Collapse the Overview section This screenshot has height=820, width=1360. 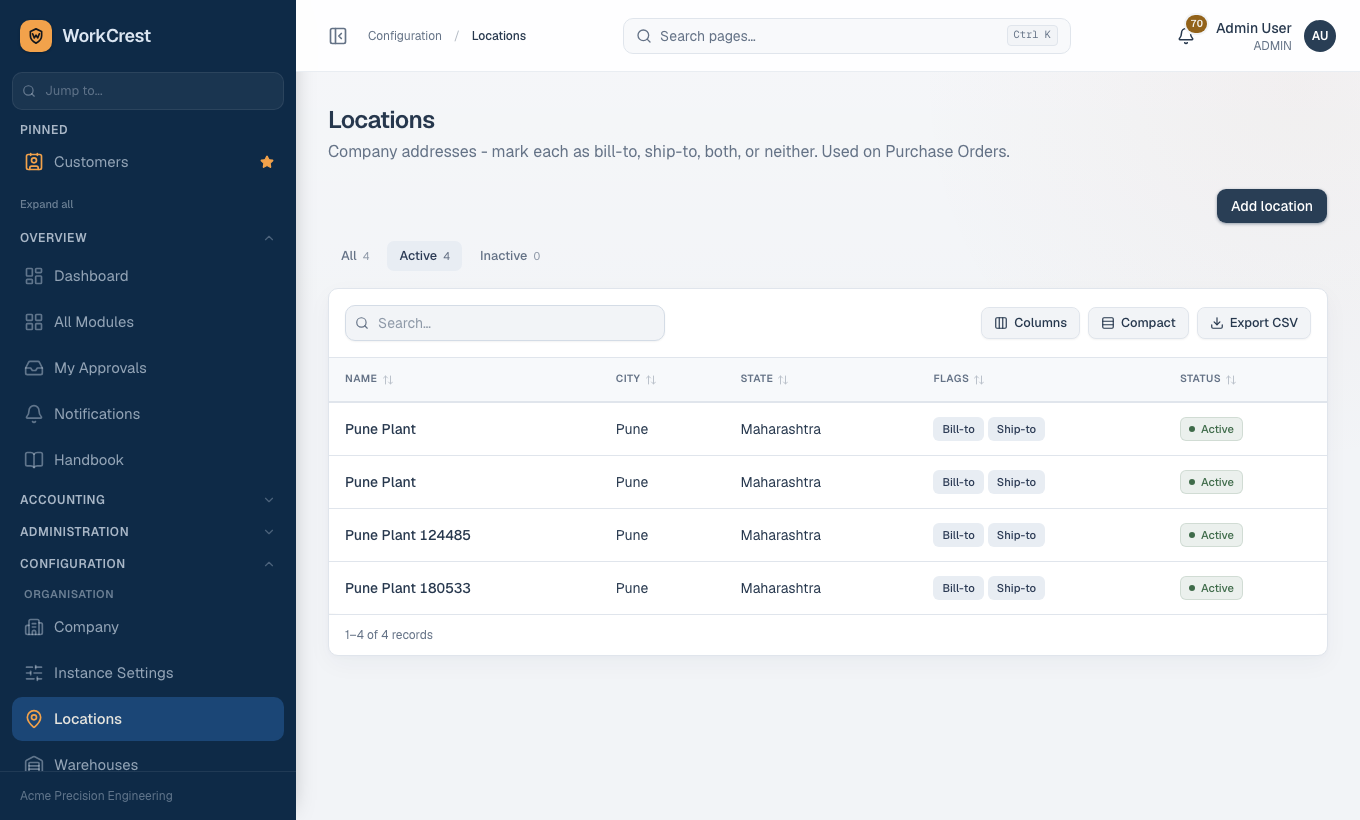[x=148, y=238]
